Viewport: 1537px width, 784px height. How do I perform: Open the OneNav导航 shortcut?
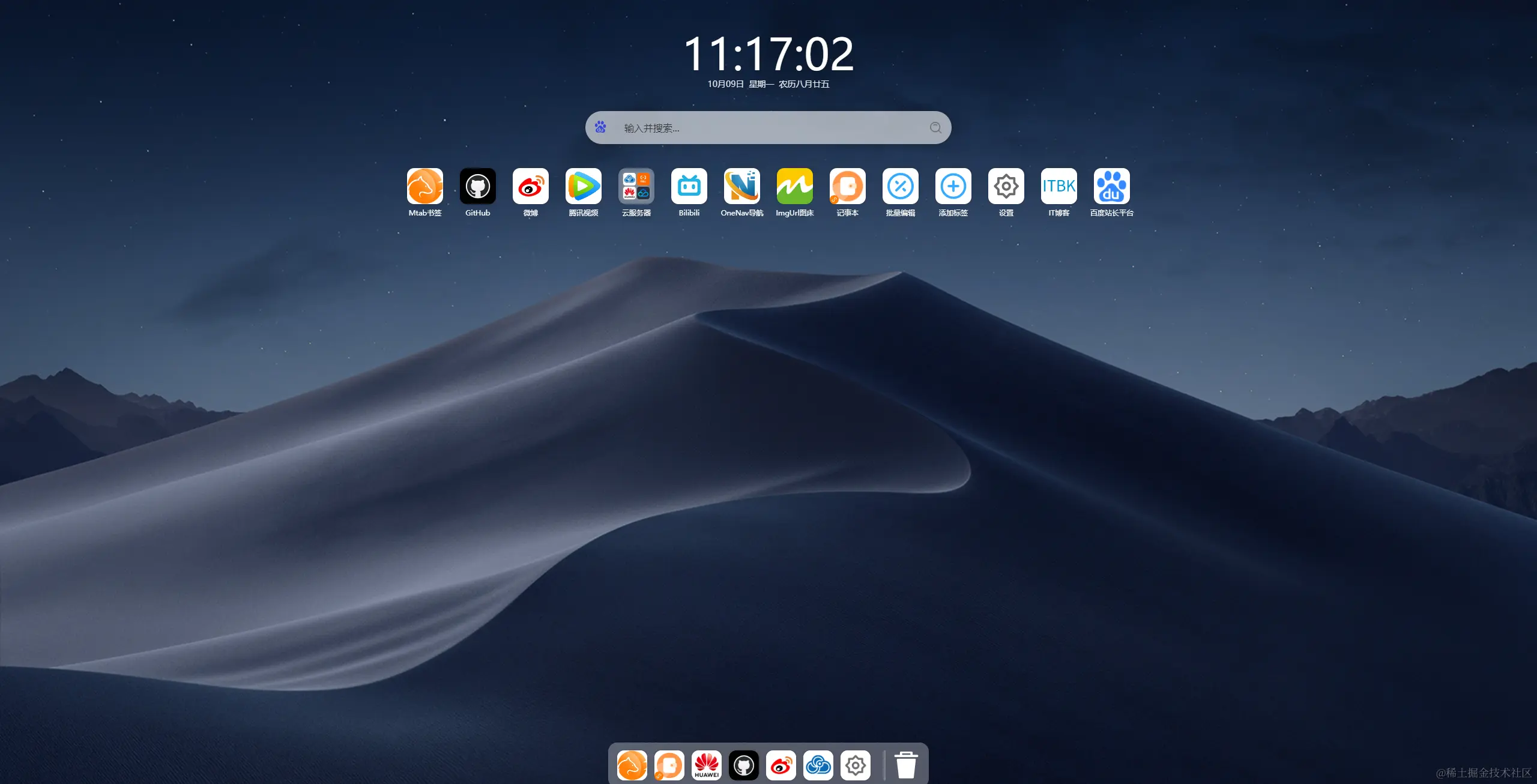(741, 186)
